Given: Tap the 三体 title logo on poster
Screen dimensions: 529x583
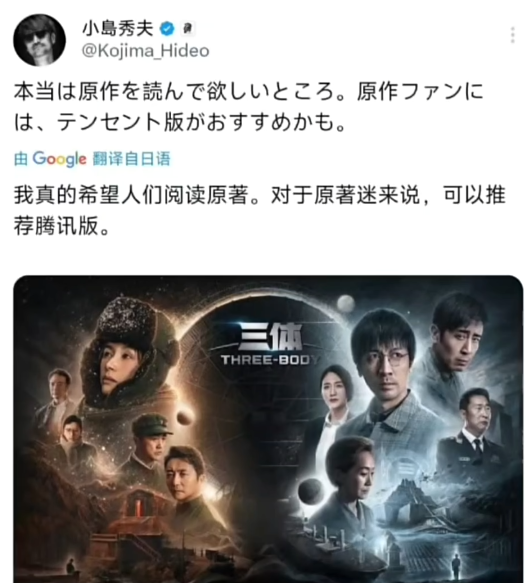Looking at the screenshot, I should (270, 336).
